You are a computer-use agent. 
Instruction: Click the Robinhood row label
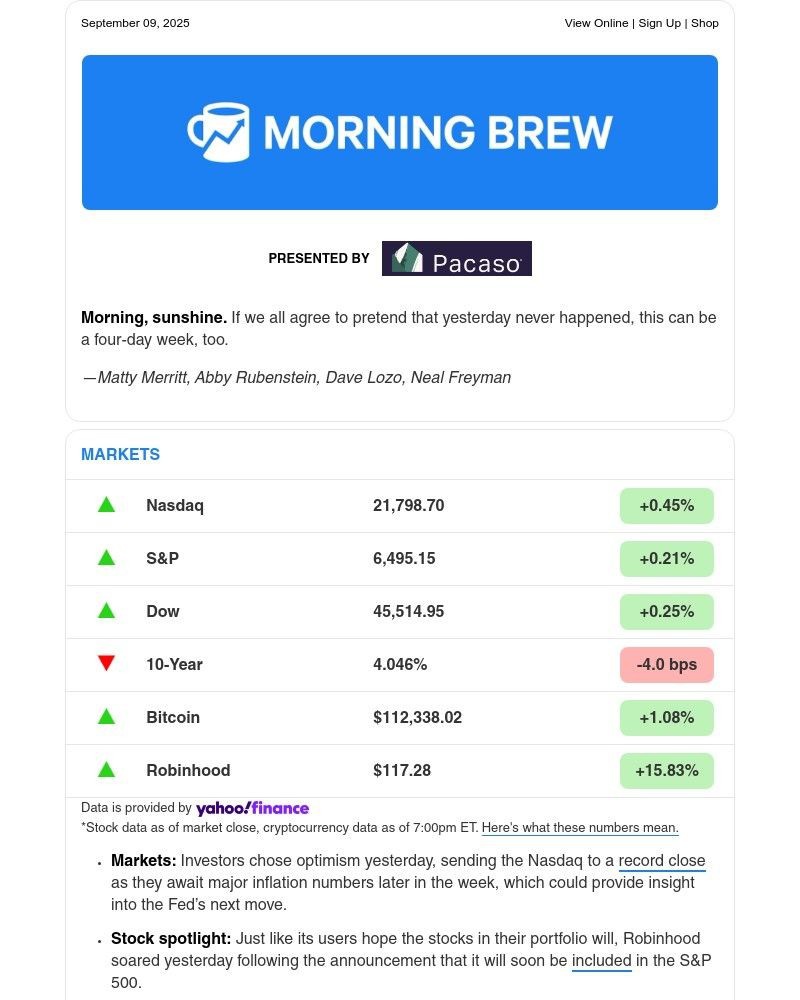coord(188,770)
